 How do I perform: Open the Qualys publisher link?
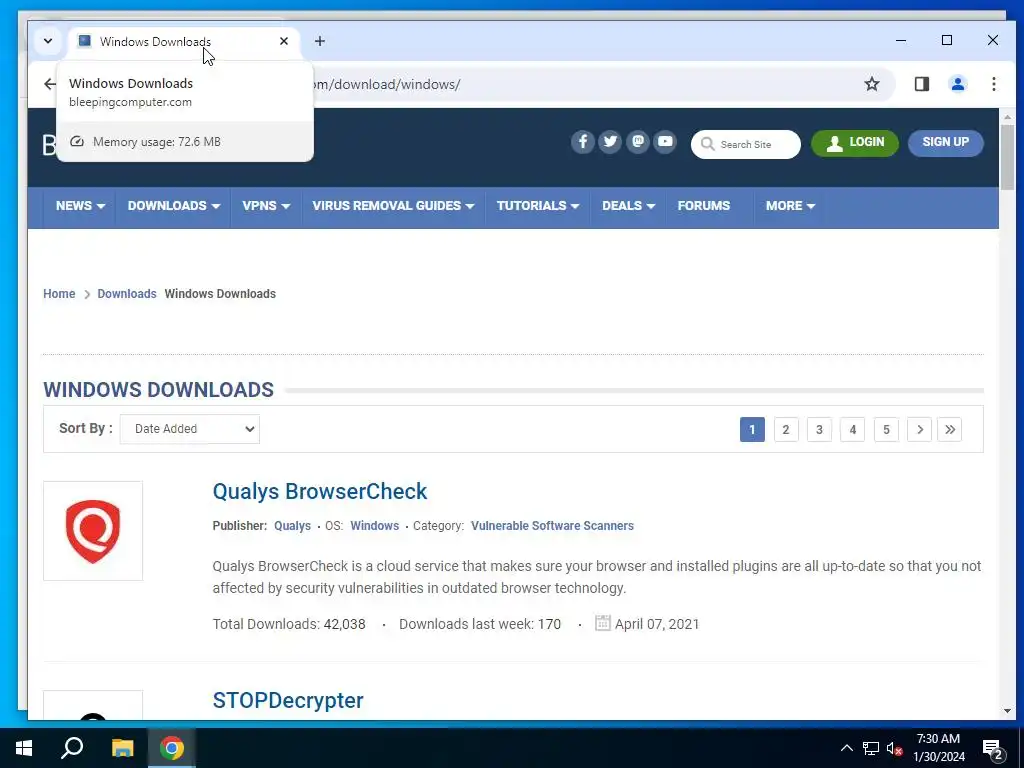click(x=293, y=526)
